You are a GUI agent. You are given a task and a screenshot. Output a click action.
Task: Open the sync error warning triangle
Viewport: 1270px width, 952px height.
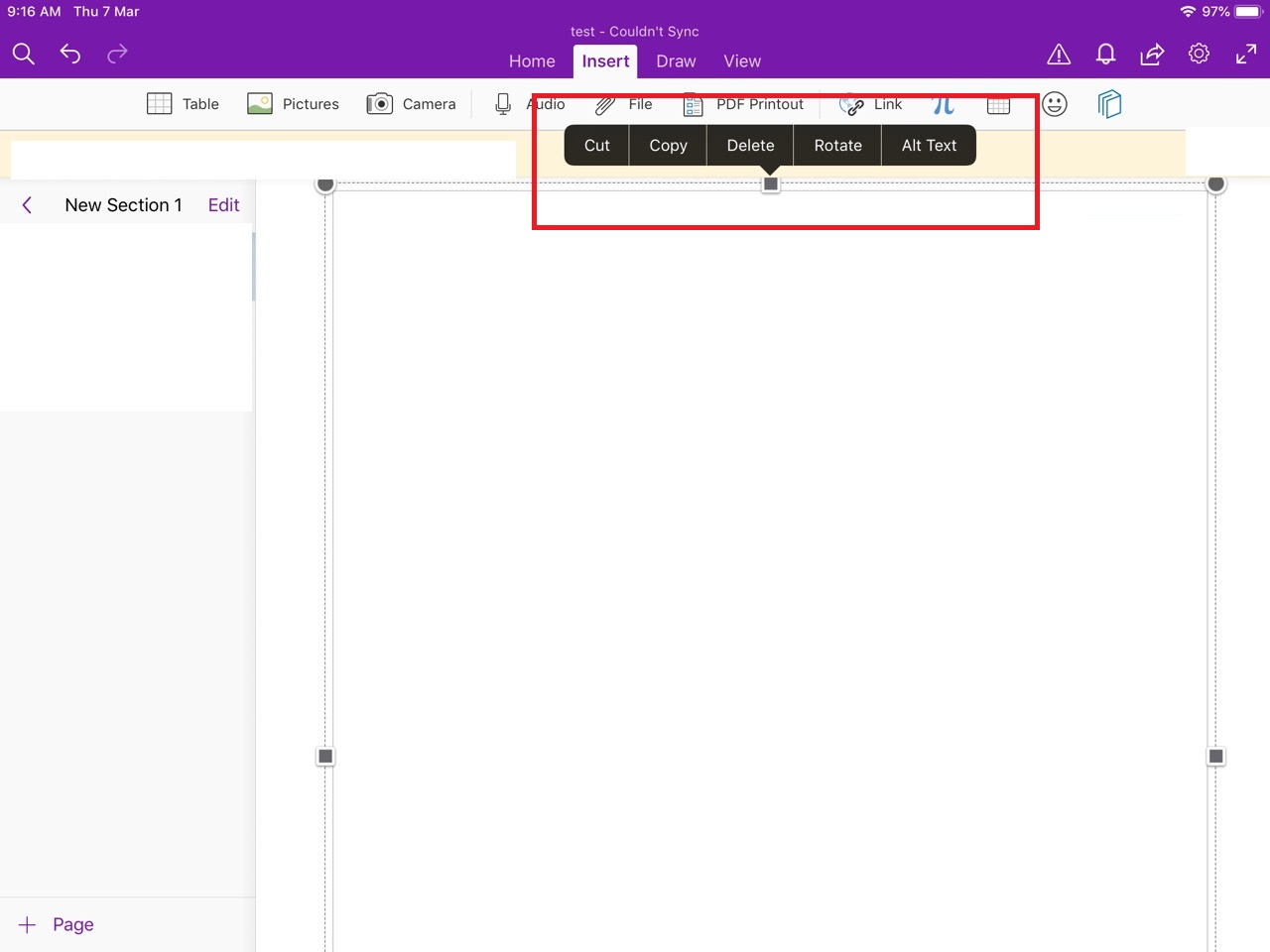[x=1059, y=55]
